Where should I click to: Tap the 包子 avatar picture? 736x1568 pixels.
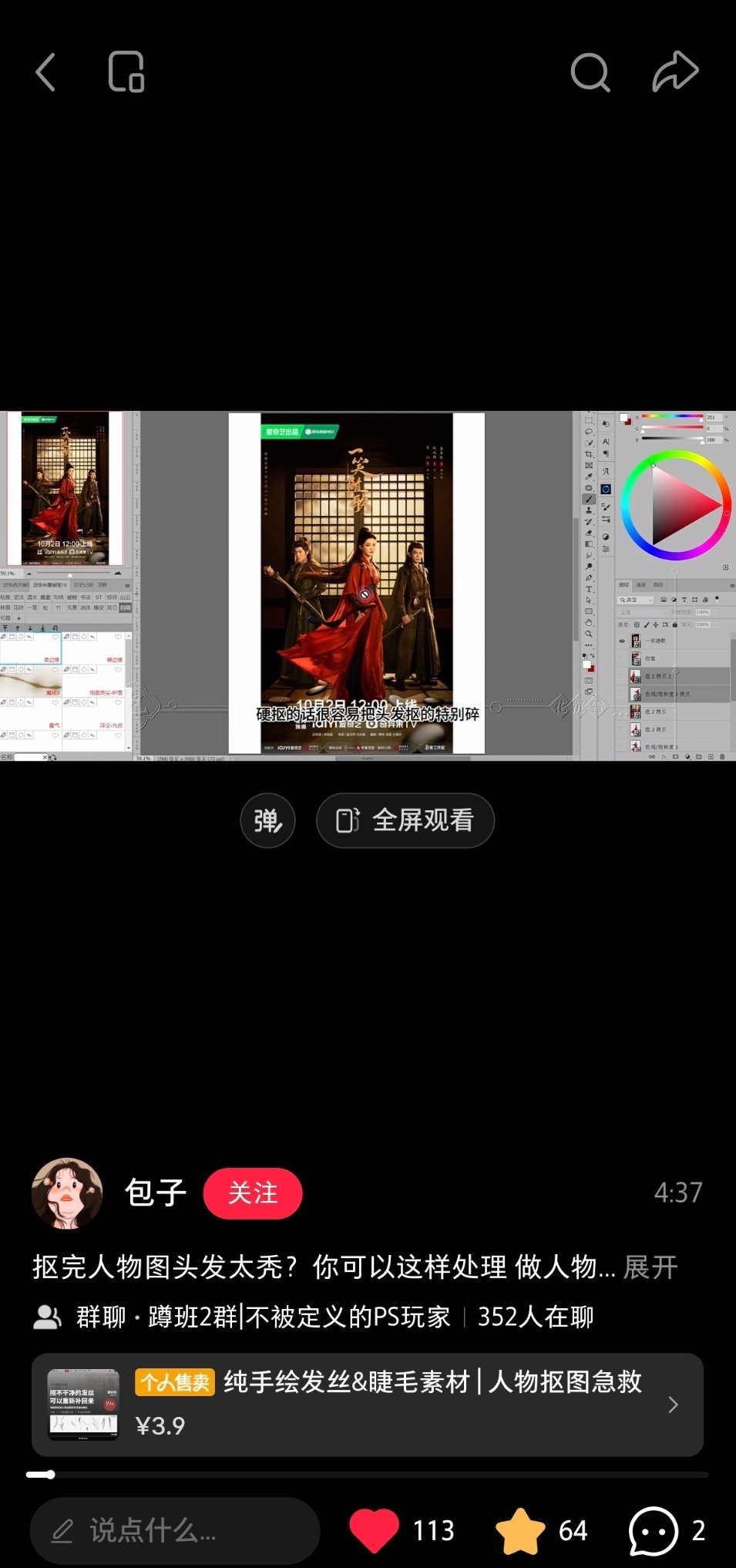pyautogui.click(x=67, y=1193)
